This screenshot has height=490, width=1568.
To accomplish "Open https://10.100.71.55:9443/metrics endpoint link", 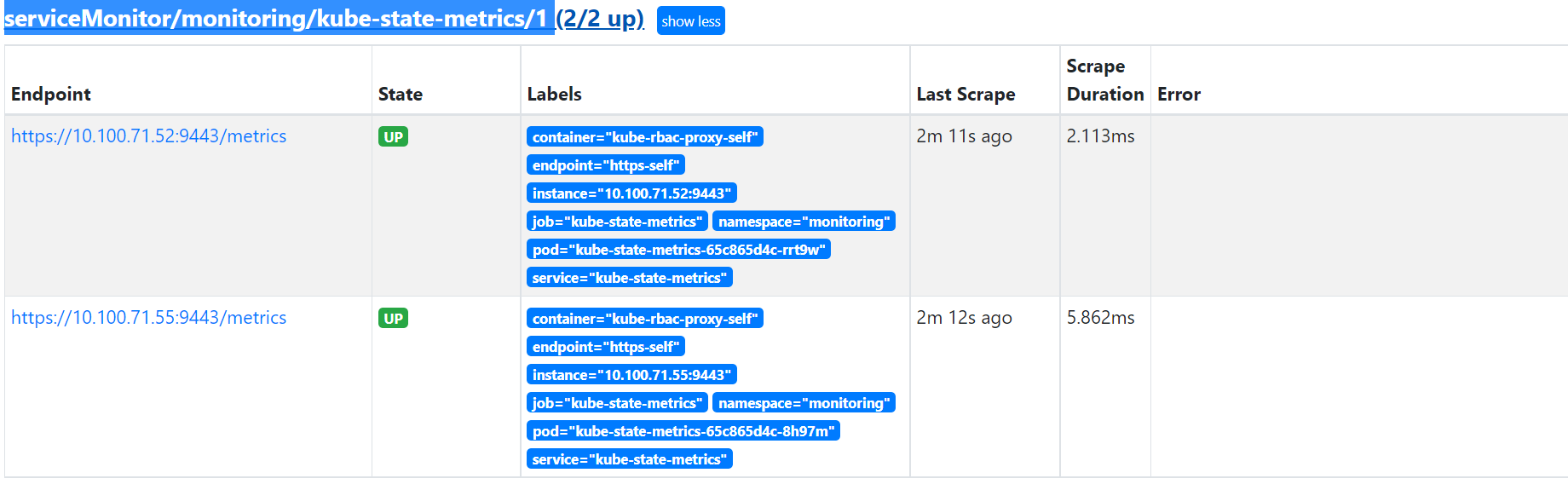I will click(148, 318).
